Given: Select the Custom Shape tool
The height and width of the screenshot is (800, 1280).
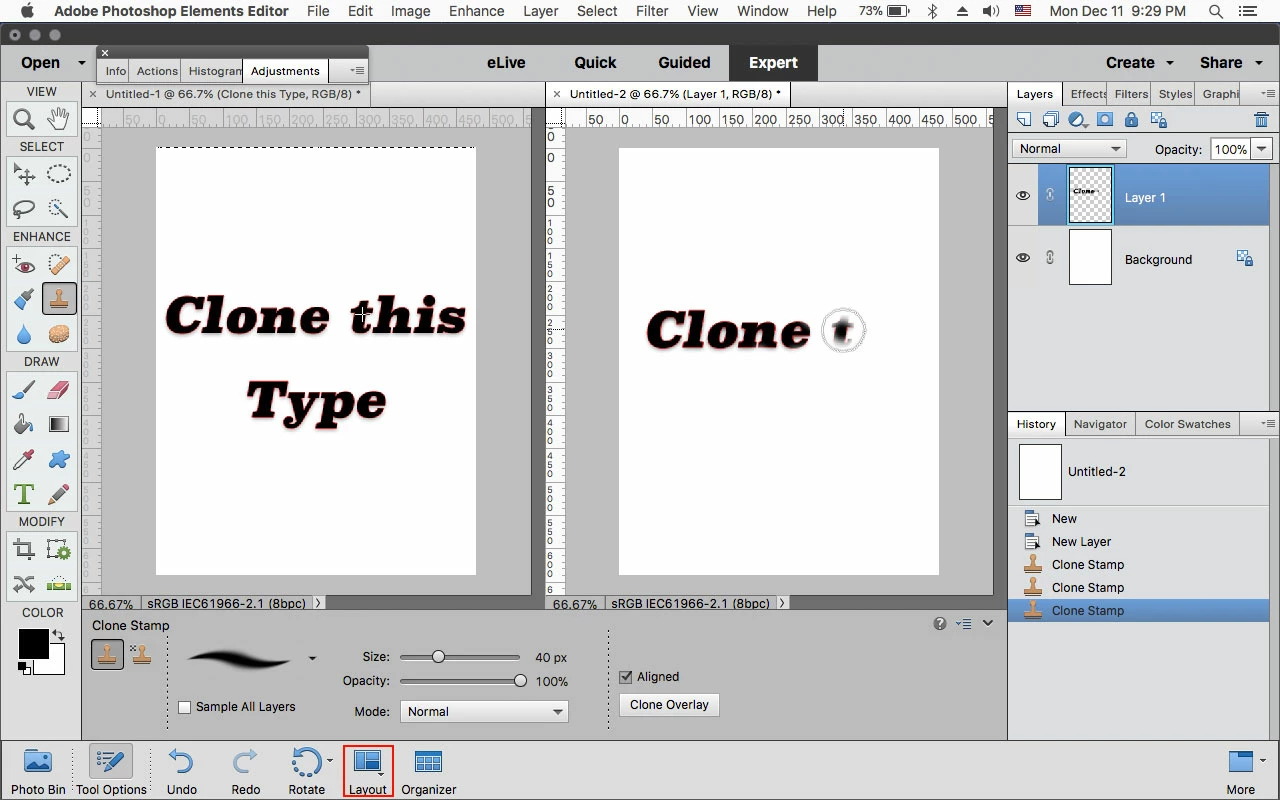Looking at the screenshot, I should 59,459.
